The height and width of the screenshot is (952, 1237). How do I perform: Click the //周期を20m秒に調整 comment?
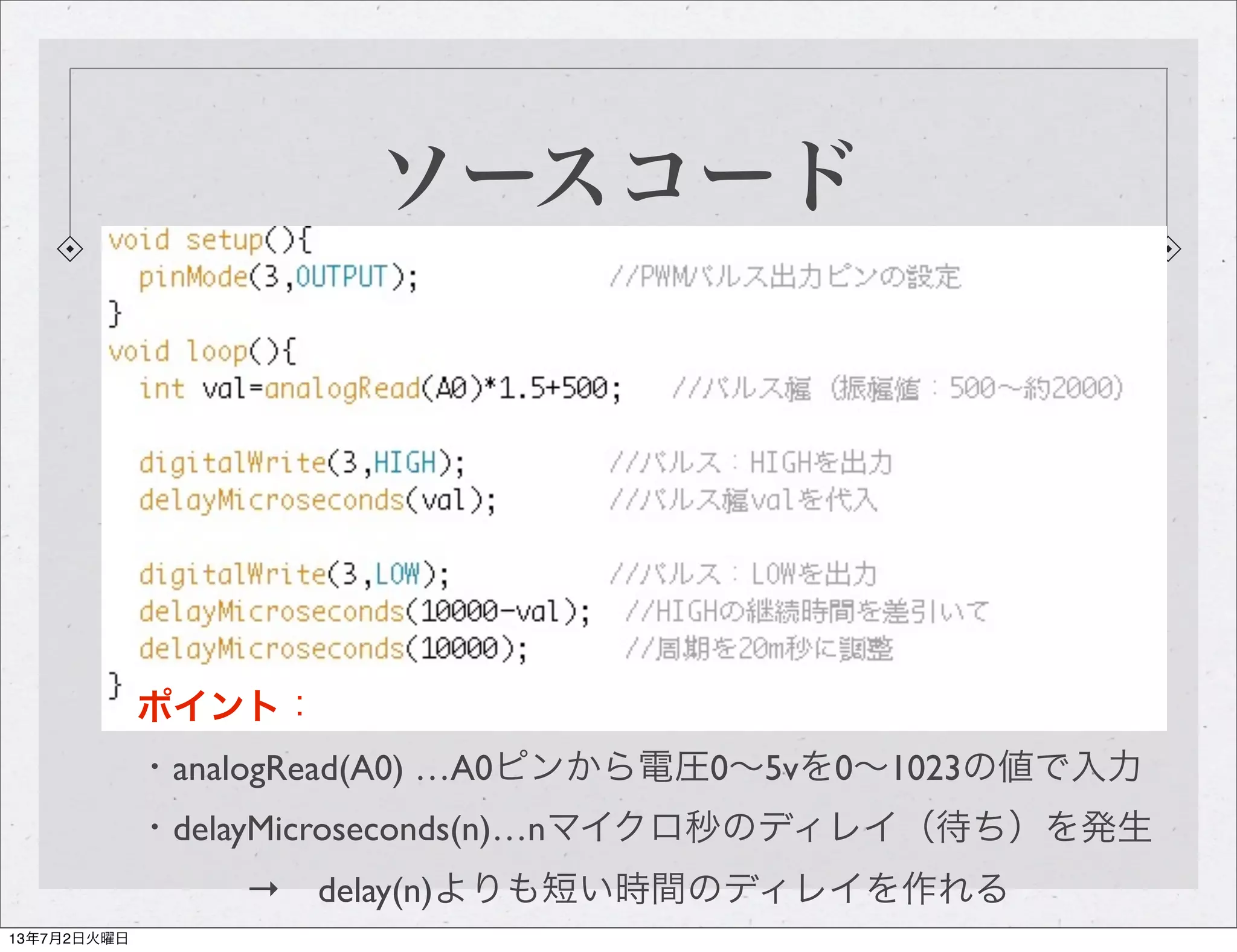point(759,649)
